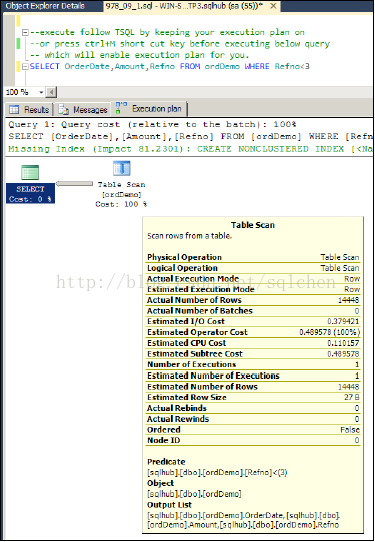Click the Actual Number of Batches row
Screen dimensions: 375x542
pos(253,311)
